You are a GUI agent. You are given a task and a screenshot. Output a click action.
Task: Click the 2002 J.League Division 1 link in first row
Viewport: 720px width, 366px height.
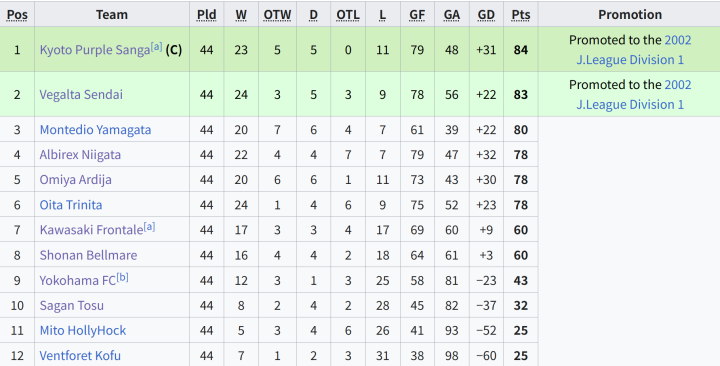pos(634,50)
